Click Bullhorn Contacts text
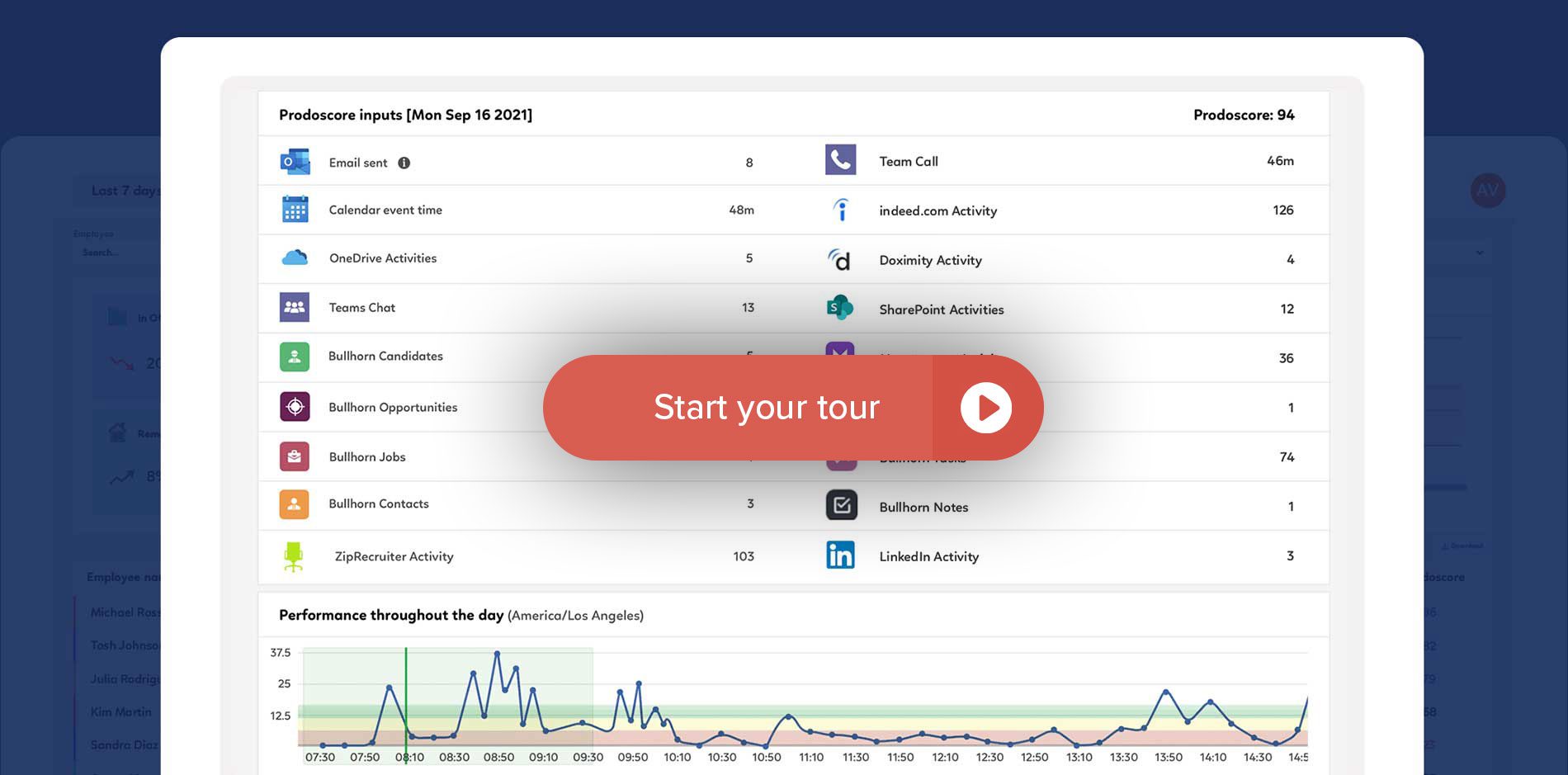Screen dimensions: 1568x775 pyautogui.click(x=379, y=503)
